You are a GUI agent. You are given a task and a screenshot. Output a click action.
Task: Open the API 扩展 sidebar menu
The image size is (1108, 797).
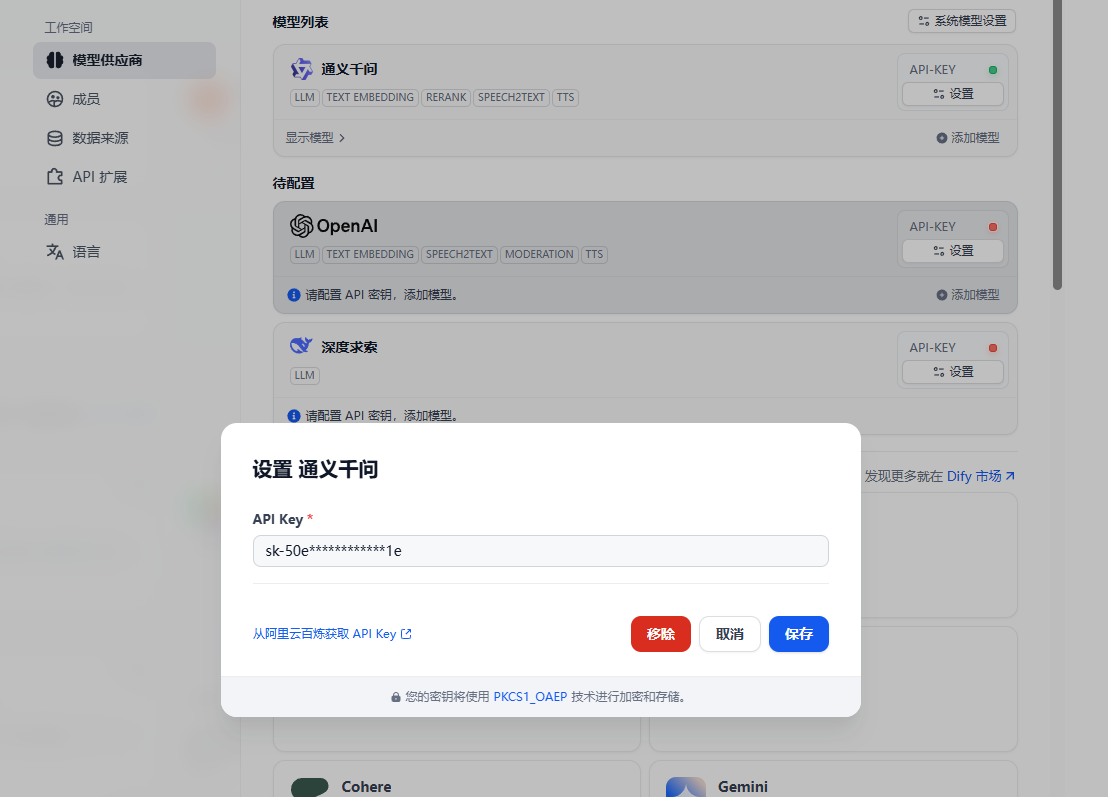pyautogui.click(x=124, y=177)
